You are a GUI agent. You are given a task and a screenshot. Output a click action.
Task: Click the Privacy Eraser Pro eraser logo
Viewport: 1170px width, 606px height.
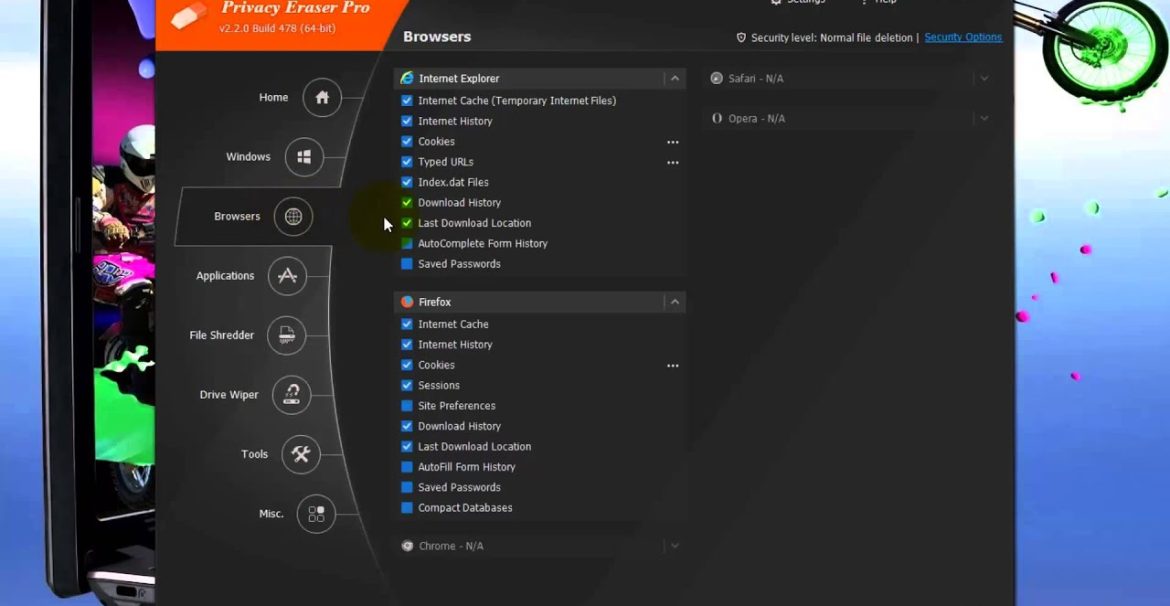(x=188, y=16)
